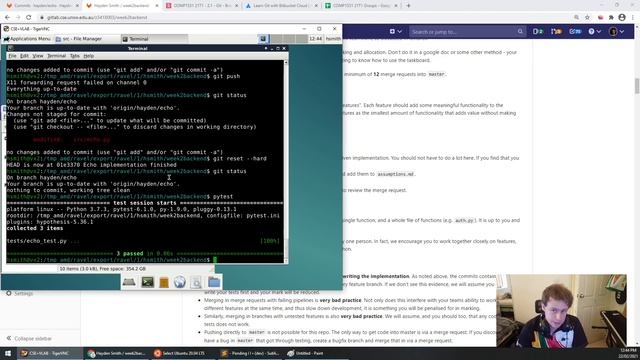Image resolution: width=640 pixels, height=360 pixels.
Task: Click '3 passed' pytest result text
Action: tap(130, 253)
